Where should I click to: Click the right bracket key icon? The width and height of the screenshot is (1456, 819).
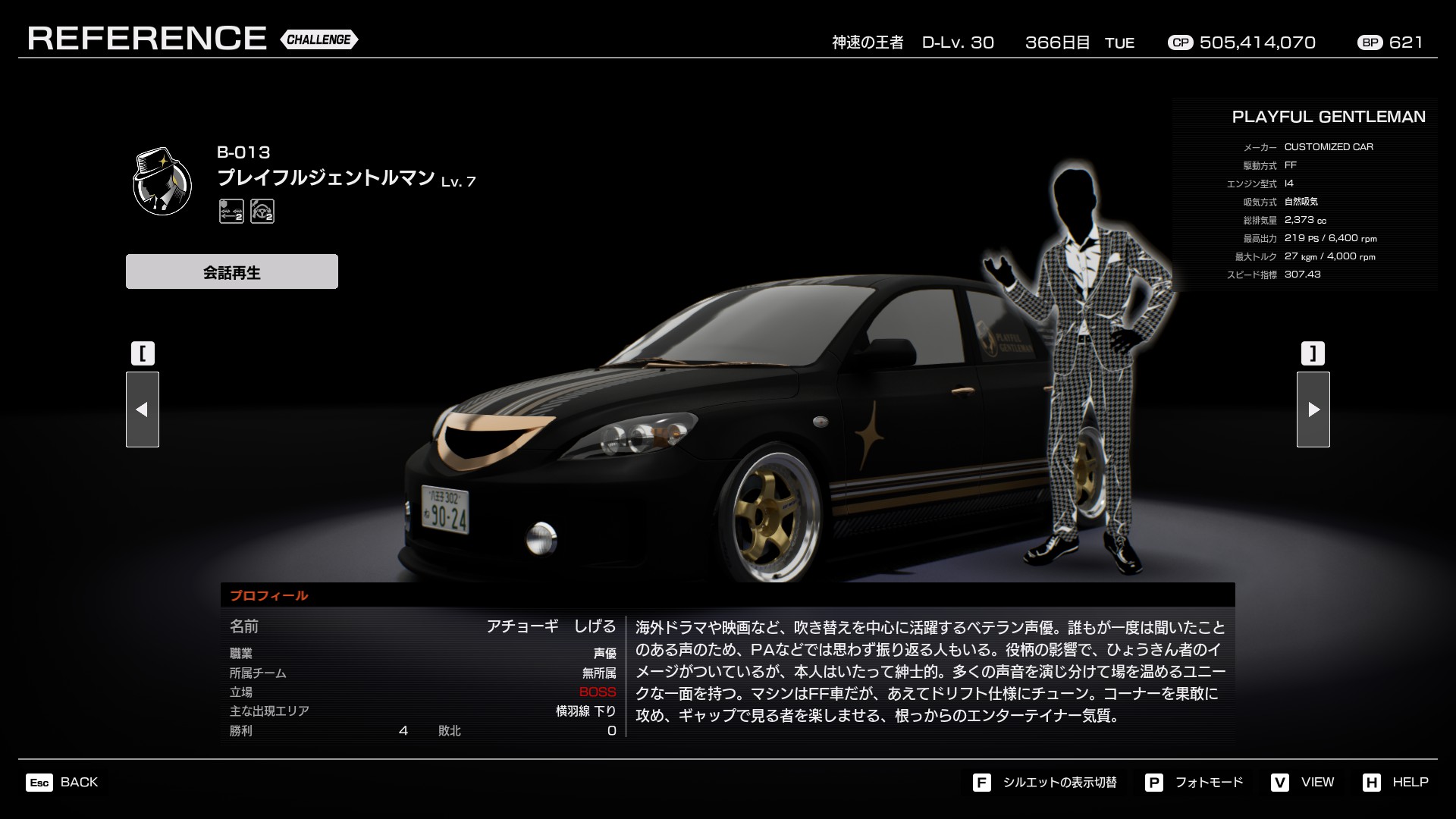coord(1313,353)
